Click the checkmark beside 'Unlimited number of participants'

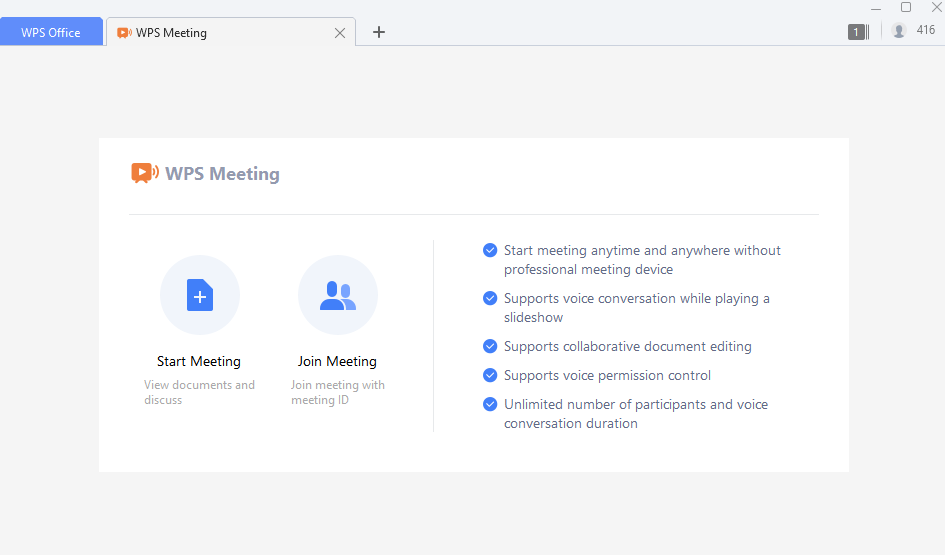click(x=490, y=404)
